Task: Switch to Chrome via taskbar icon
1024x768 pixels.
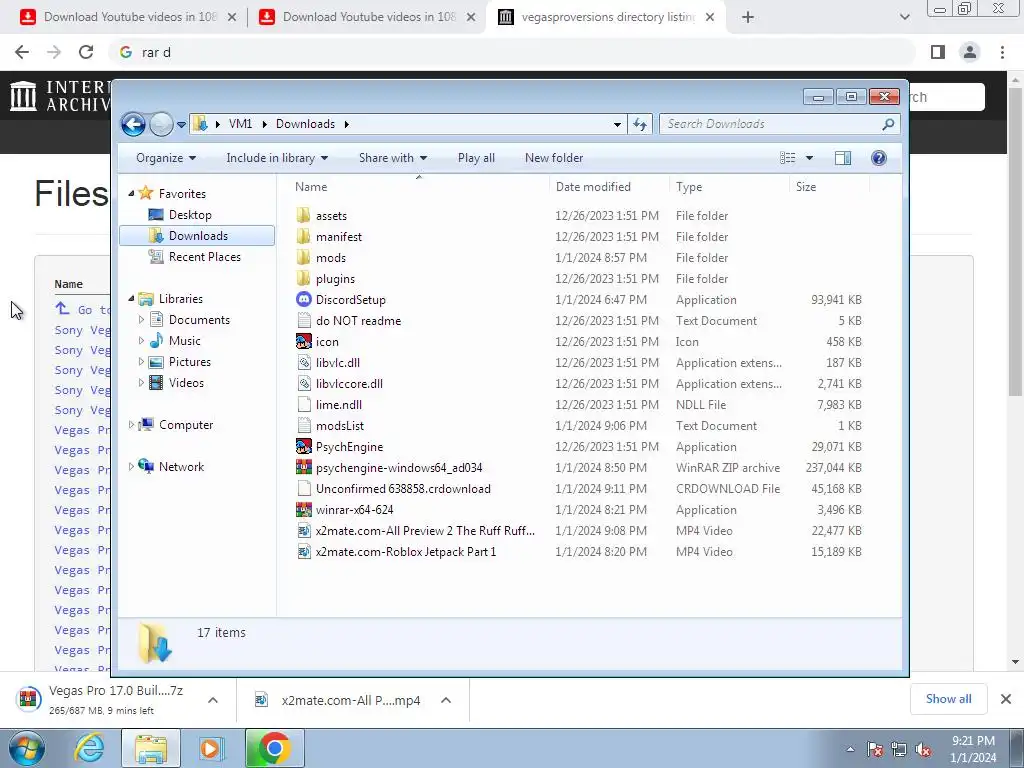Action: 274,748
